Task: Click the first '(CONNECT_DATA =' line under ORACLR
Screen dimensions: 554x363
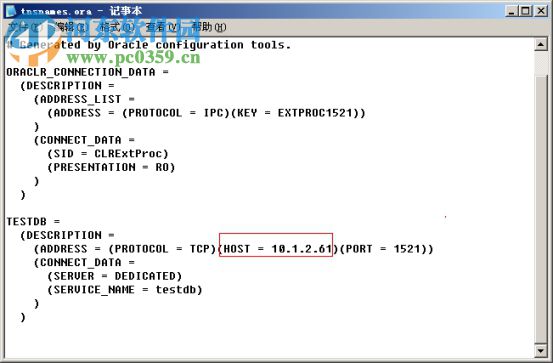Action: pyautogui.click(x=84, y=140)
